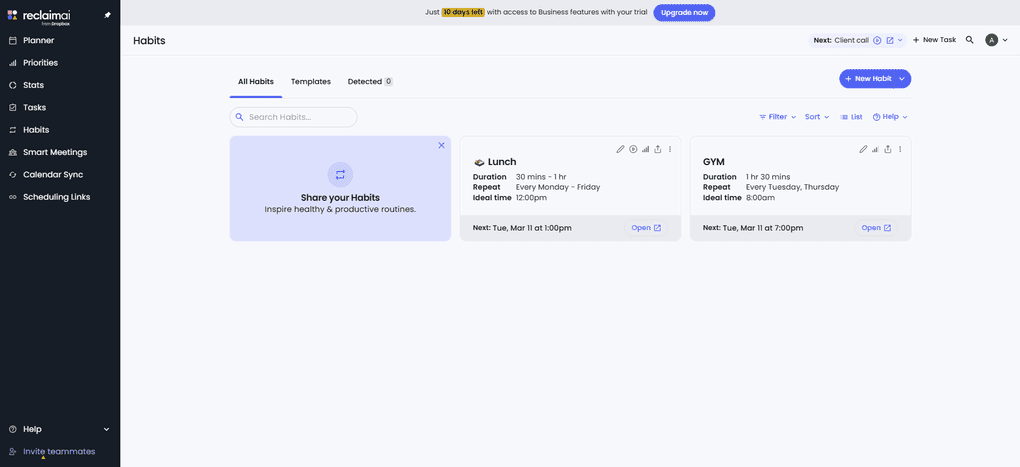The height and width of the screenshot is (467, 1020).
Task: Start the next Client call event
Action: 877,40
